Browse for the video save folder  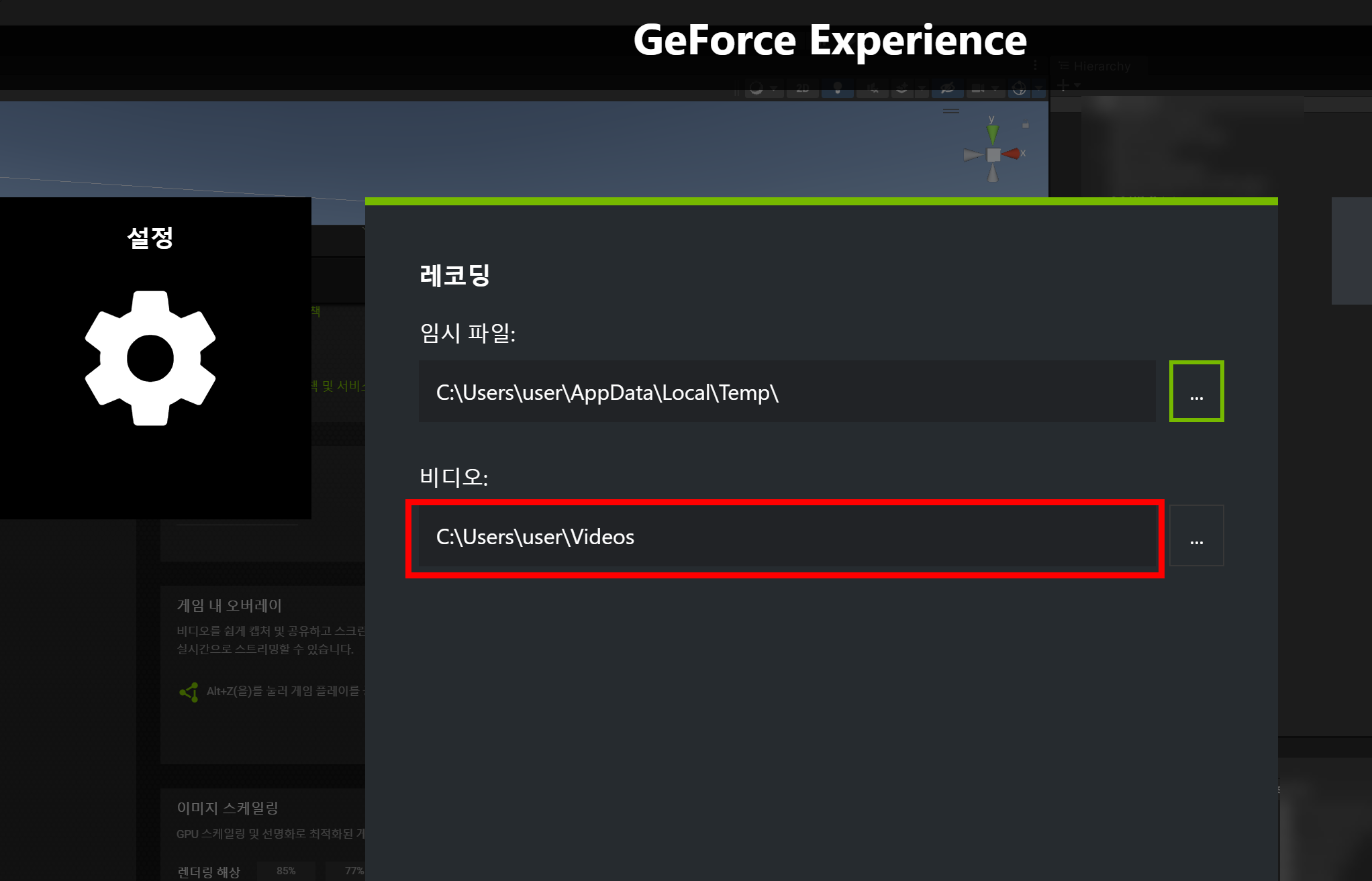pyautogui.click(x=1196, y=536)
